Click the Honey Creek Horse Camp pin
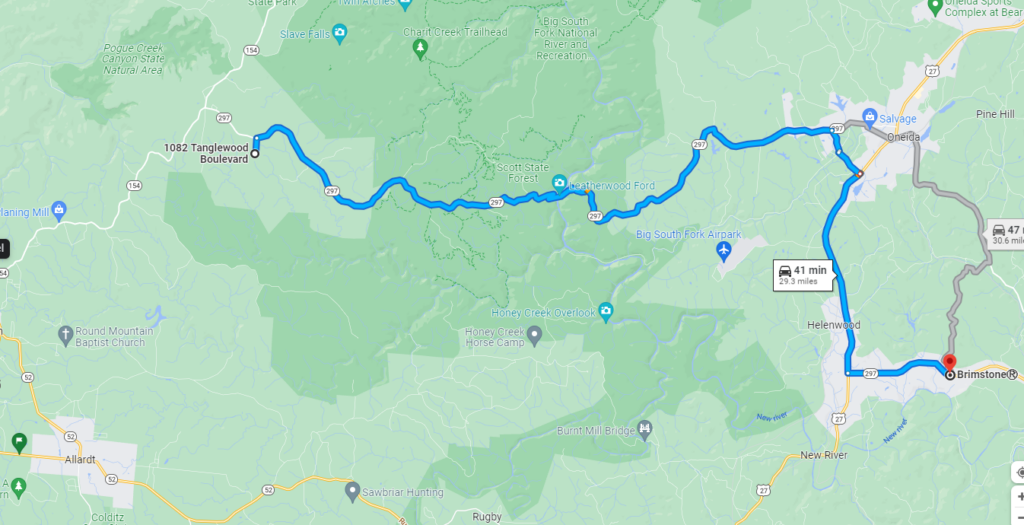Viewport: 1024px width, 525px height. [x=535, y=336]
